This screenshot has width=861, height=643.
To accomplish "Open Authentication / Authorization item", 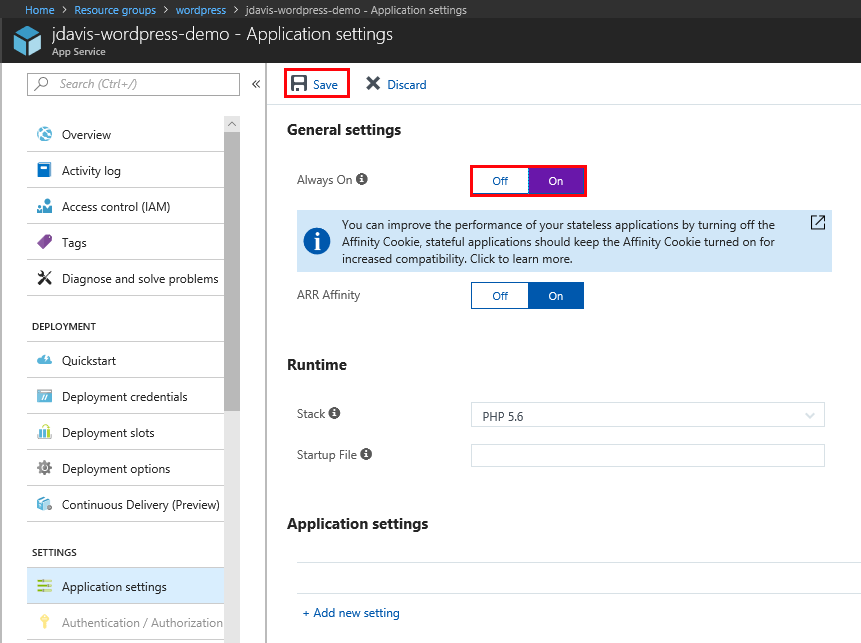I will [125, 623].
